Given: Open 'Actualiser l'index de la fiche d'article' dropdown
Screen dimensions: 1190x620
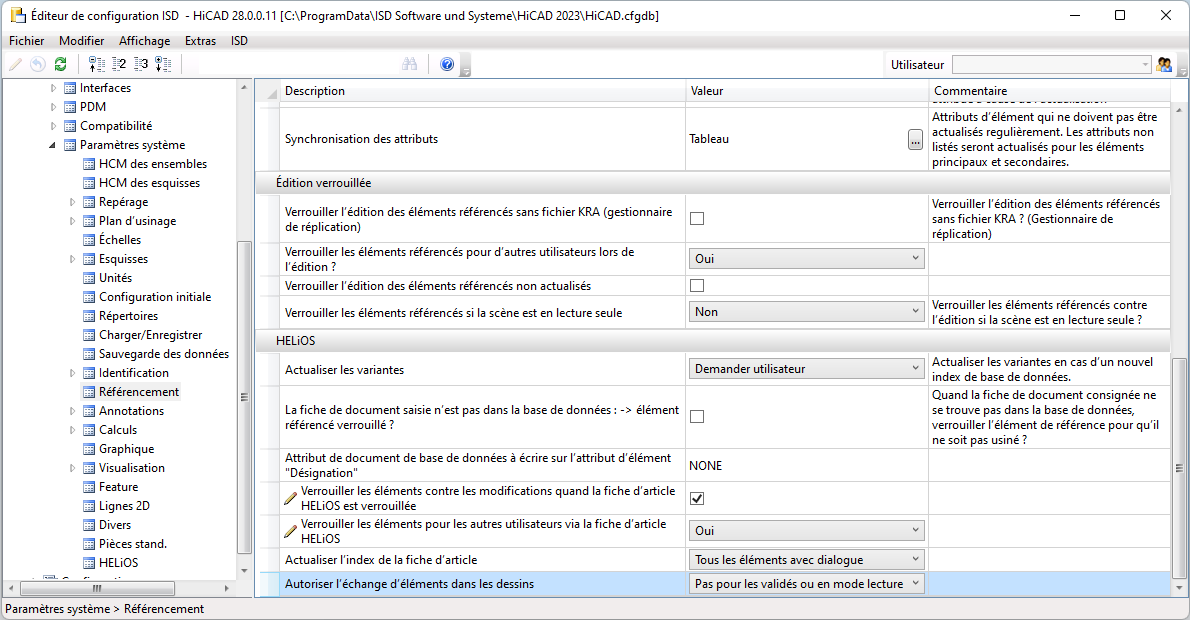Looking at the screenshot, I should coord(806,560).
